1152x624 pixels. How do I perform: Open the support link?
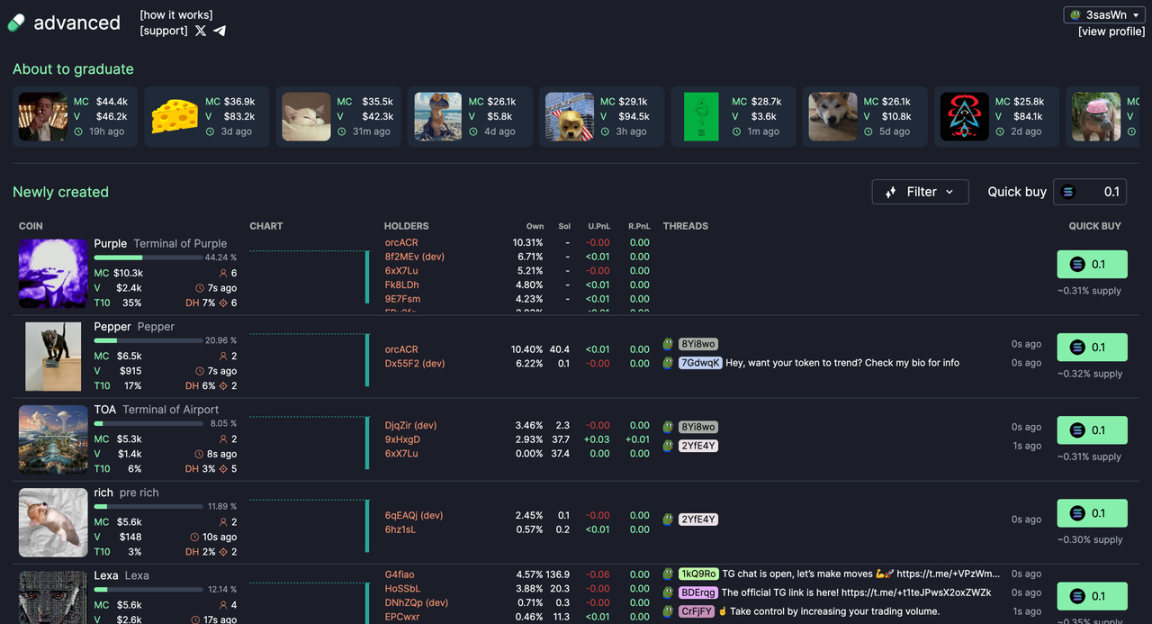click(164, 31)
